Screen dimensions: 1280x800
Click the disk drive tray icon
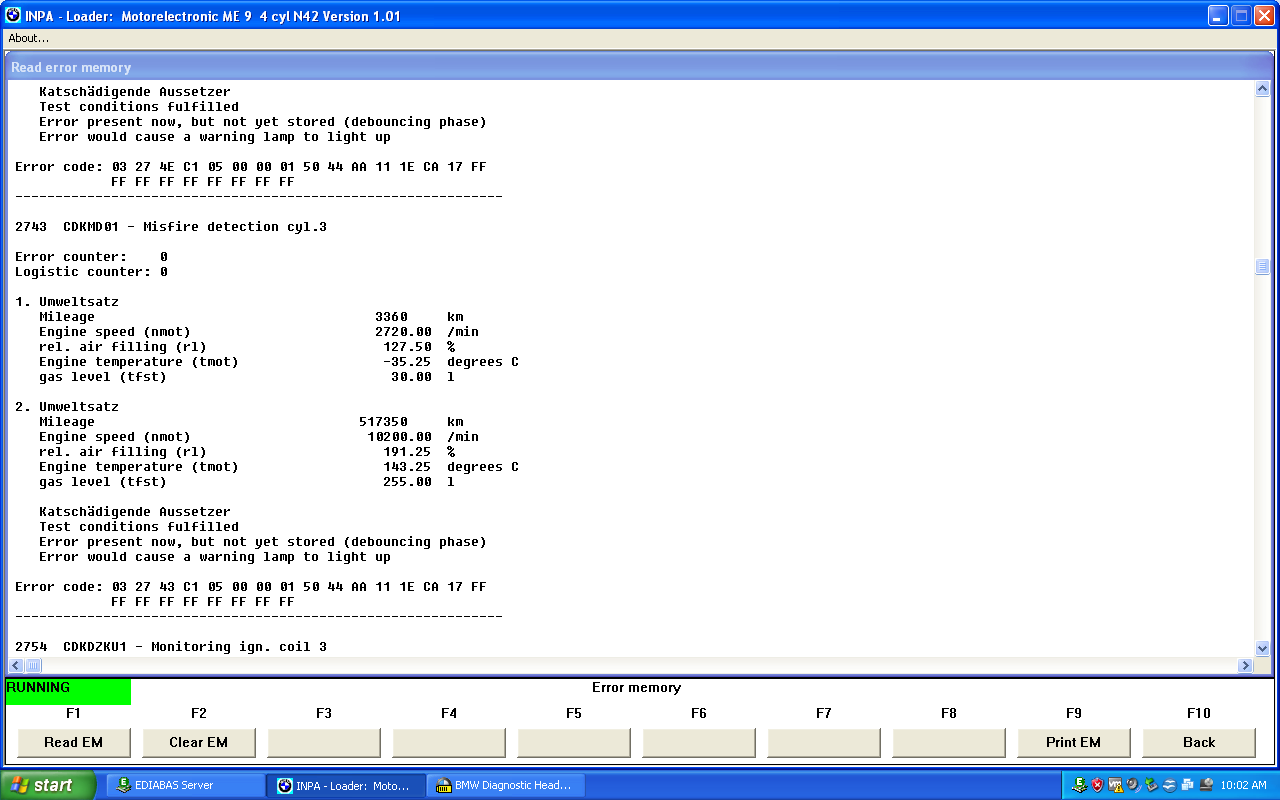coord(1205,785)
